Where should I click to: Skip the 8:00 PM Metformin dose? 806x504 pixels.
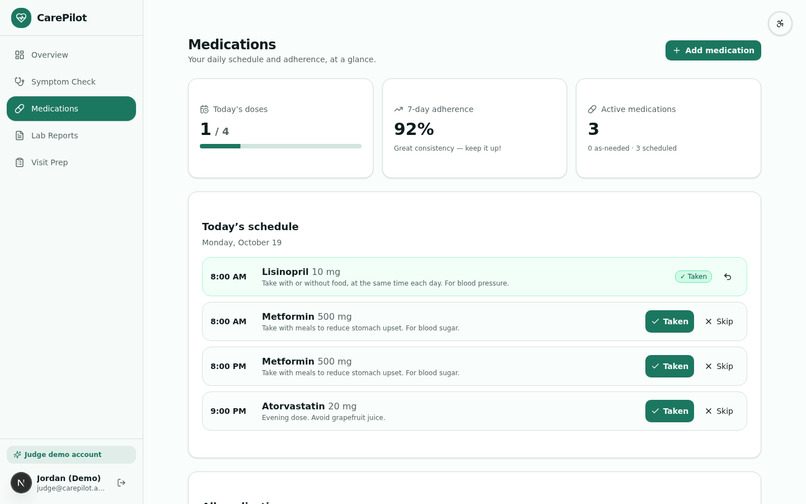(719, 366)
